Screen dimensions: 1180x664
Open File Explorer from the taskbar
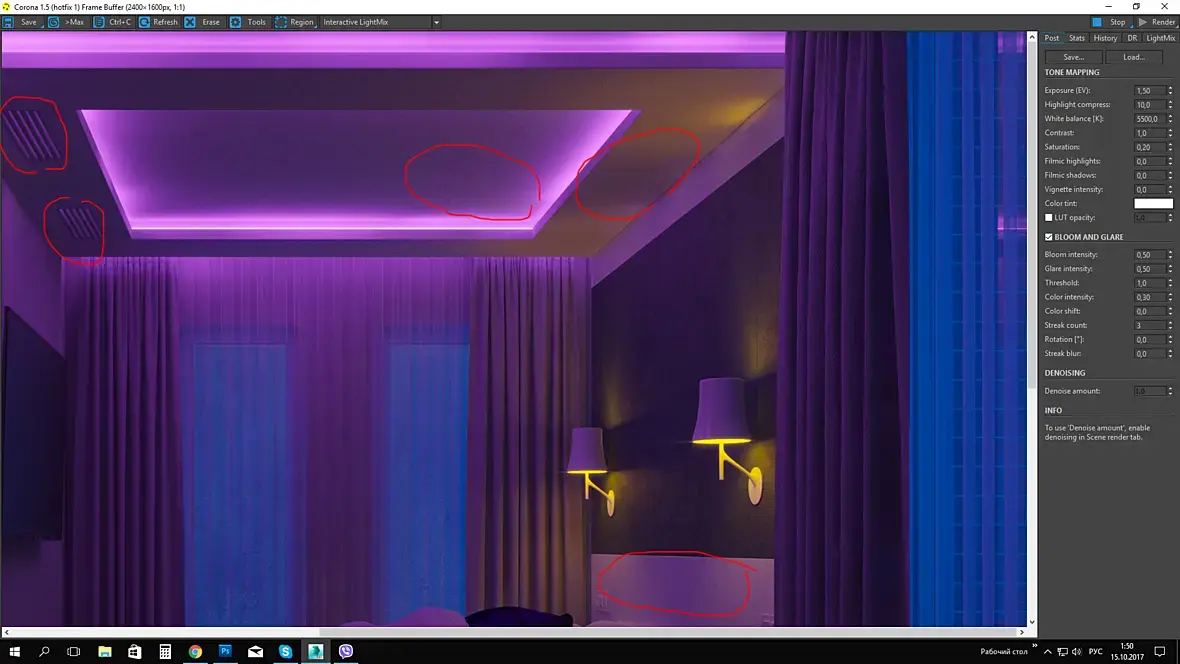pos(105,651)
